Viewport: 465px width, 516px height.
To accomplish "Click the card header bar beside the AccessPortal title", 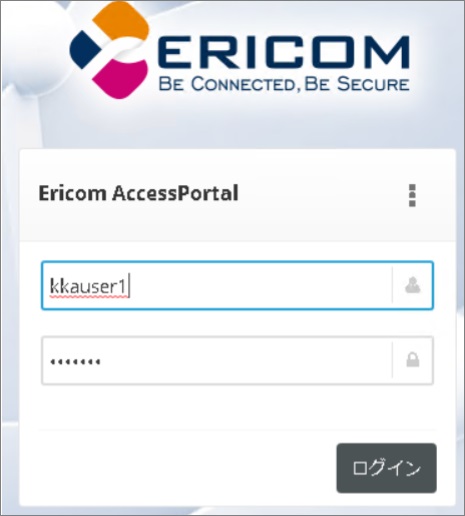I will pos(322,195).
